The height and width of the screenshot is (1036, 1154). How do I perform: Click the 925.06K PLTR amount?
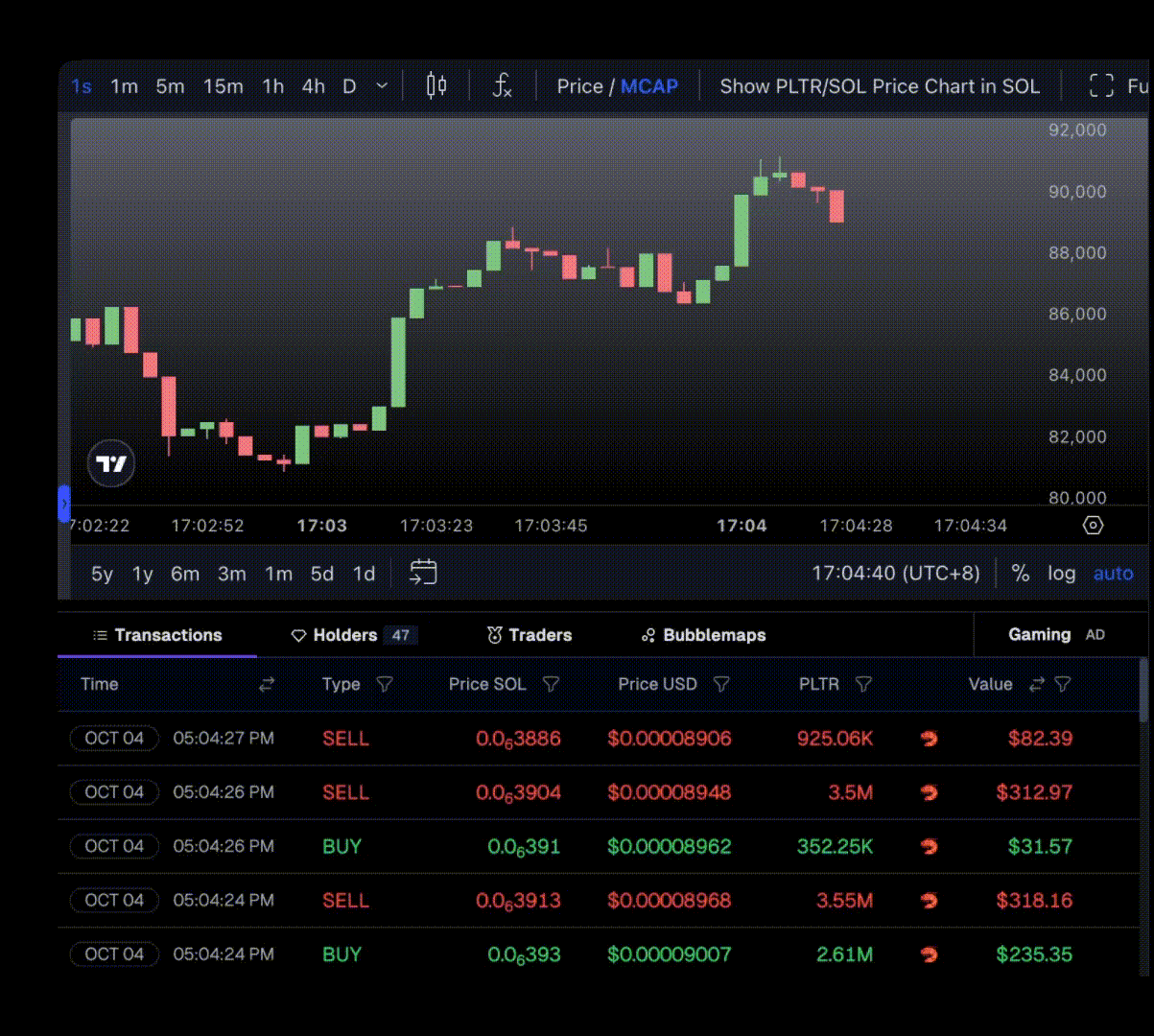tap(835, 739)
